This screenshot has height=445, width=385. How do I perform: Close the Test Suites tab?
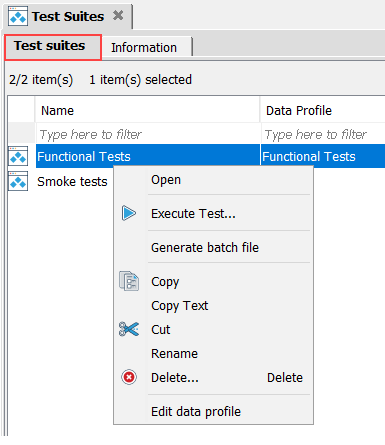[x=118, y=15]
